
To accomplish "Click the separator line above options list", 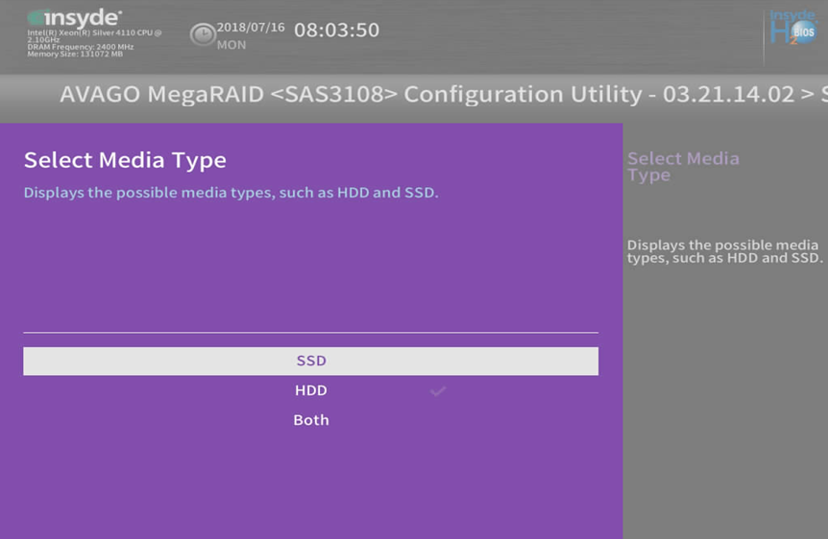I will 310,333.
